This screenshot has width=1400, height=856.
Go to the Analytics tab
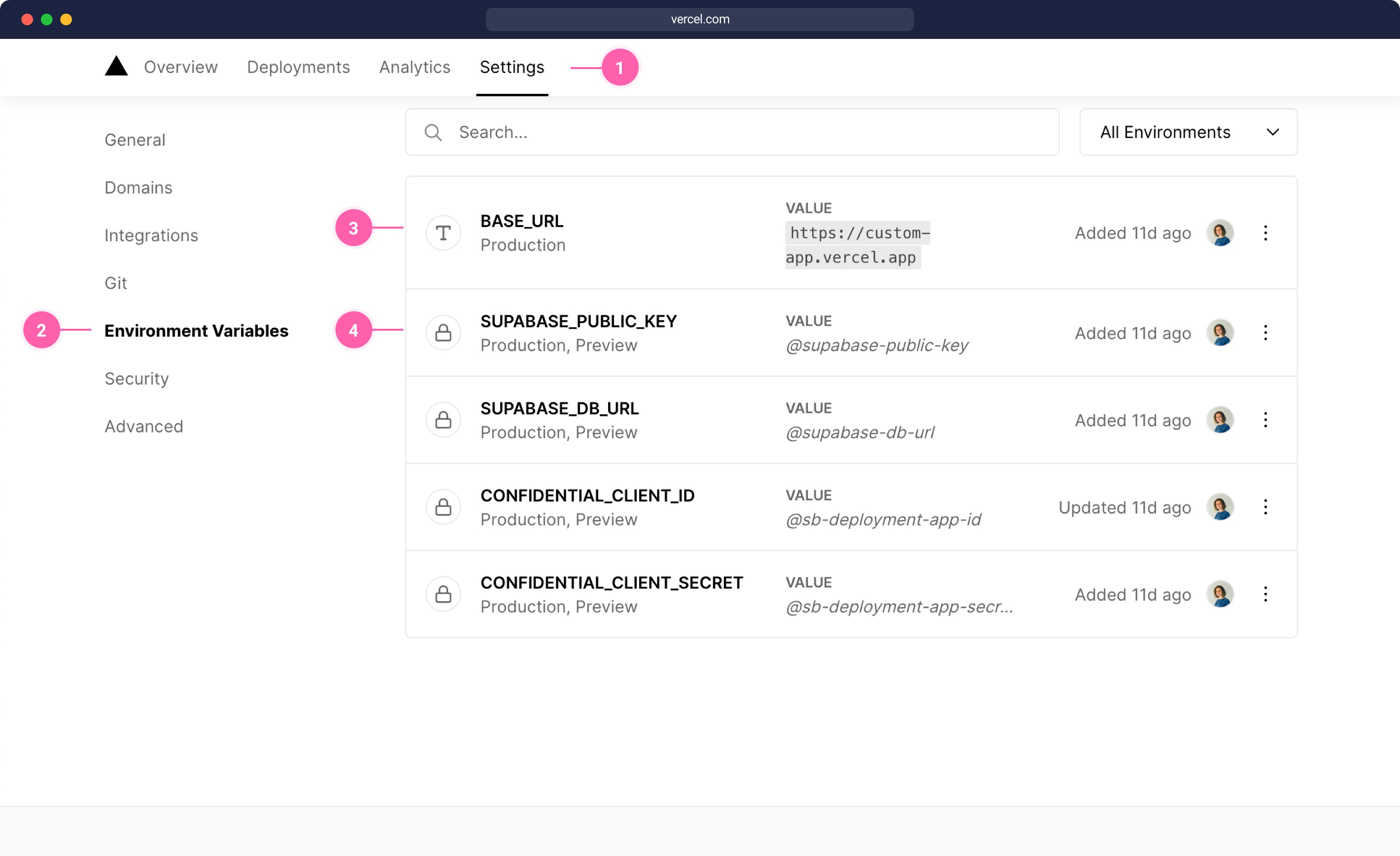tap(415, 67)
